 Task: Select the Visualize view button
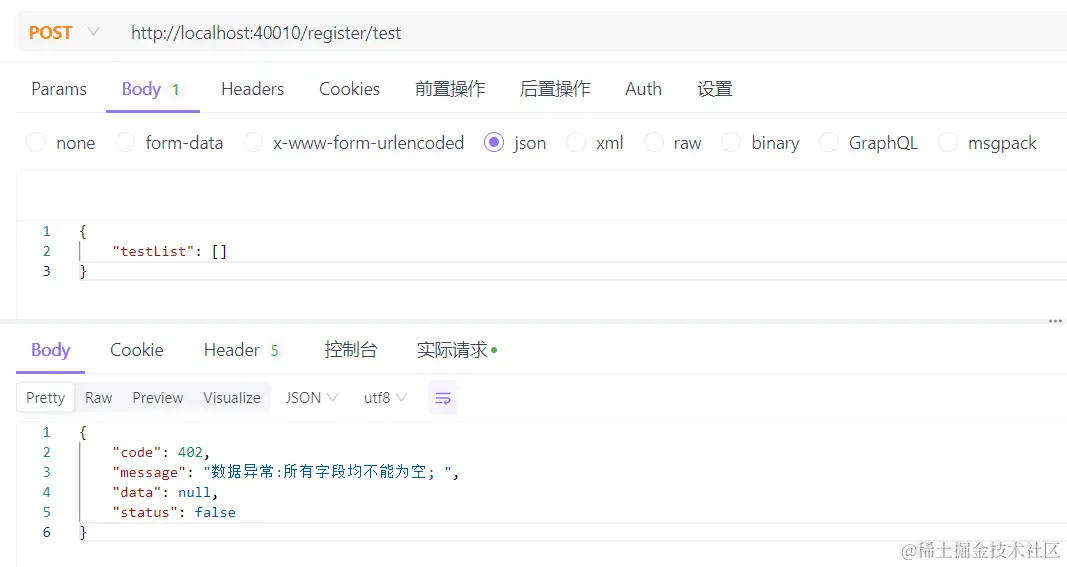click(232, 398)
